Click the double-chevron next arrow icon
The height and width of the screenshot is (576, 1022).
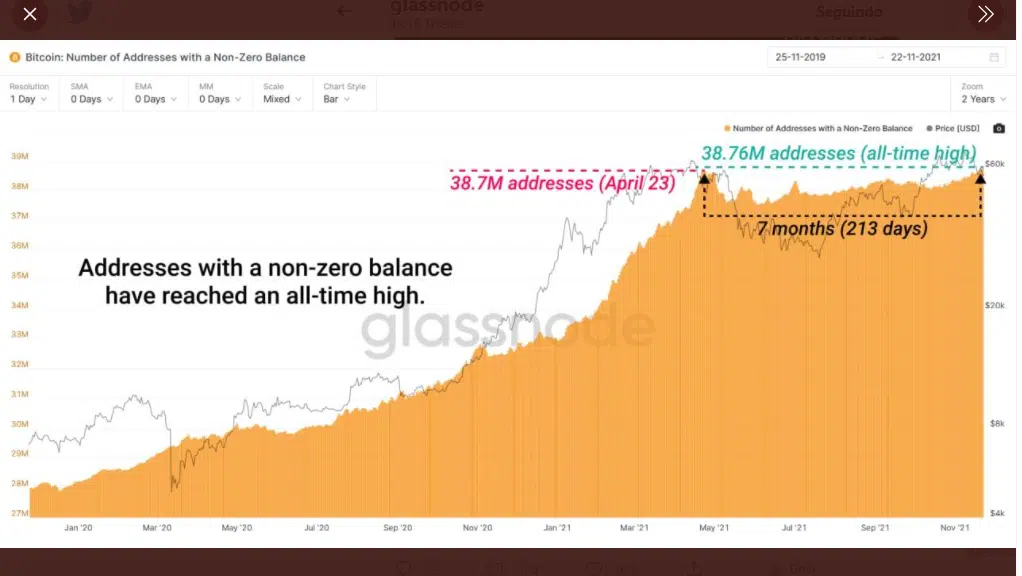click(985, 14)
